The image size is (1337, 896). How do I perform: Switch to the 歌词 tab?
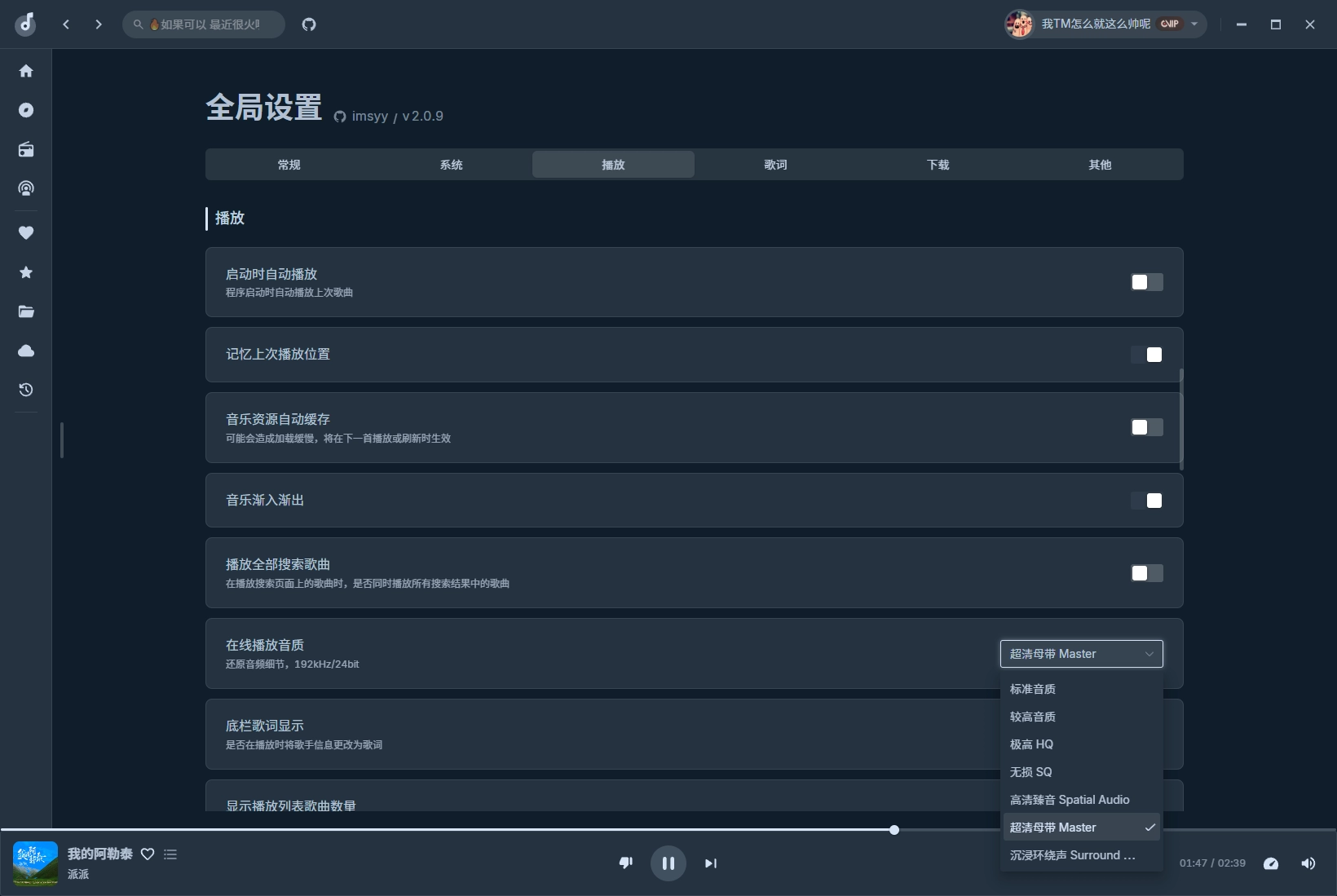[775, 165]
